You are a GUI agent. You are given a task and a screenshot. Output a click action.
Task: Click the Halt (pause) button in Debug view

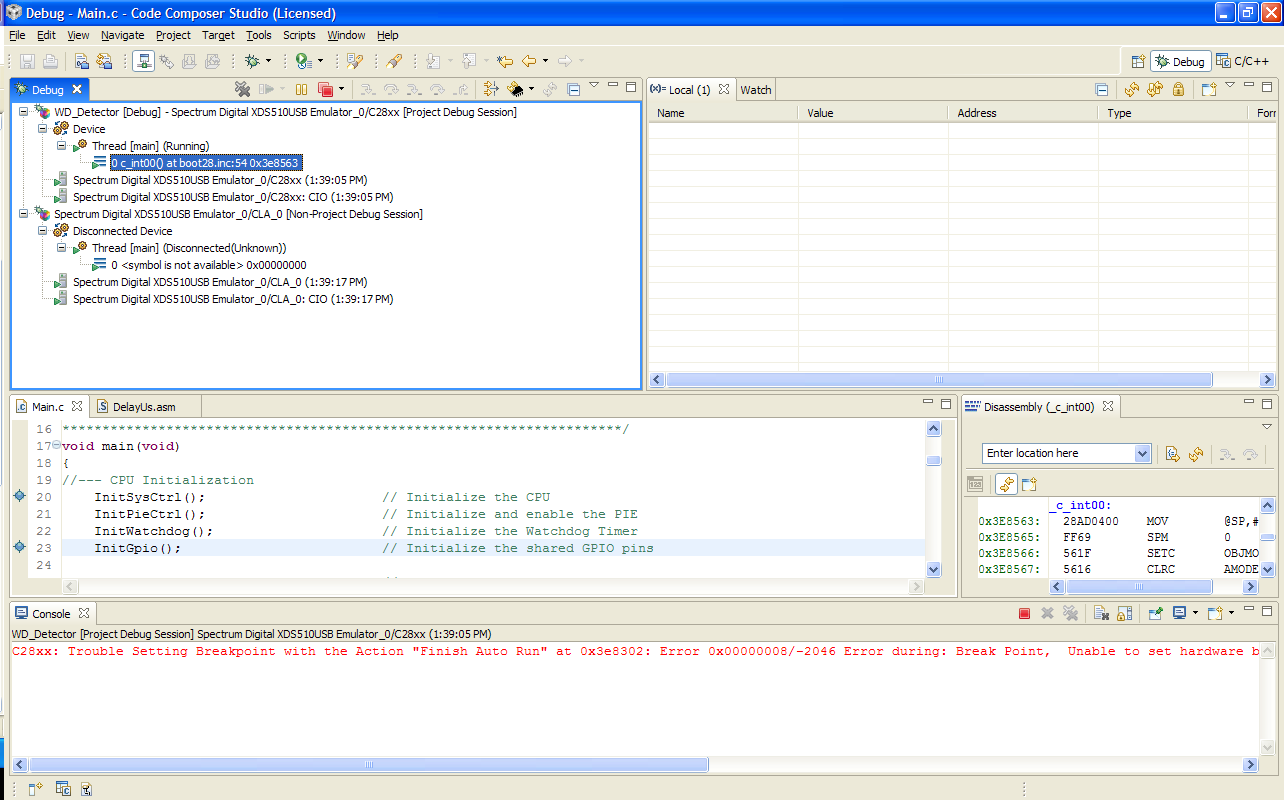[x=301, y=89]
